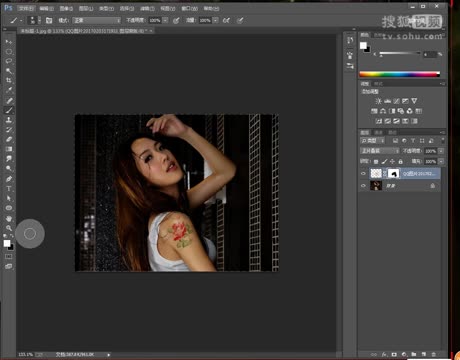The image size is (460, 360).
Task: Select the Zoom tool in the toolbox
Action: pos(9,228)
